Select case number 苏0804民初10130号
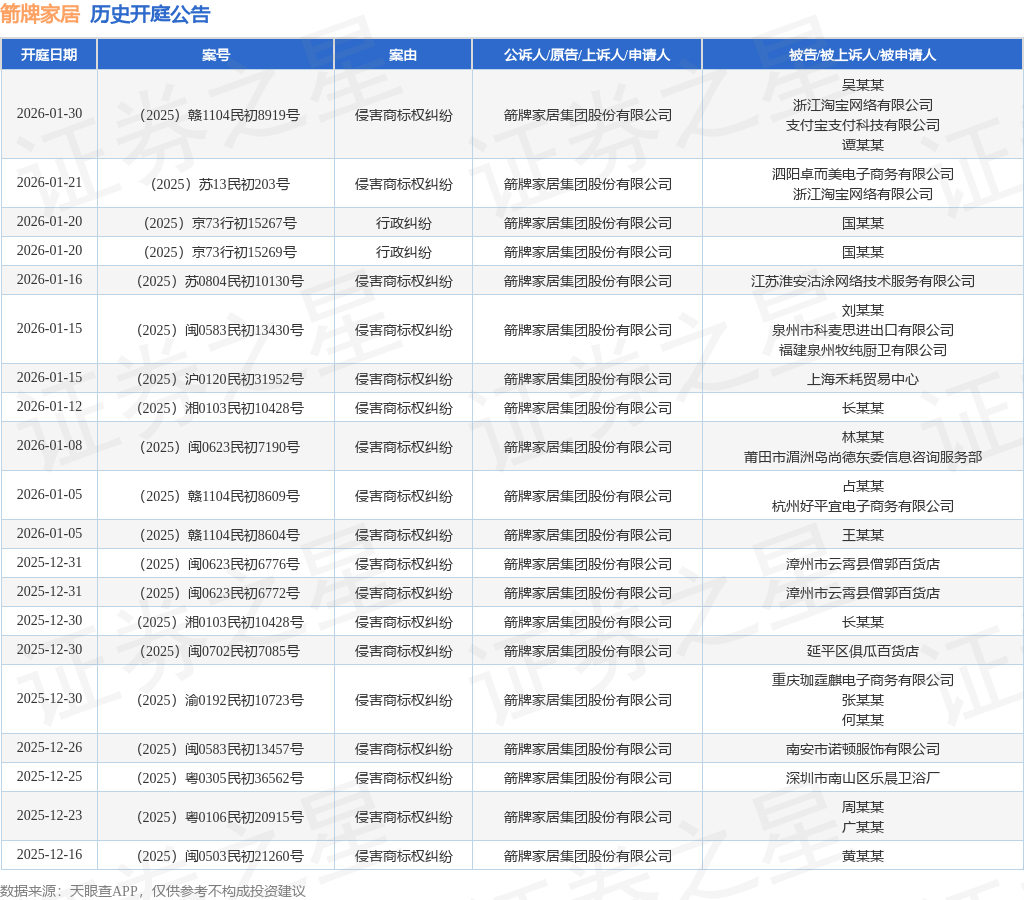The height and width of the screenshot is (900, 1024). (219, 281)
